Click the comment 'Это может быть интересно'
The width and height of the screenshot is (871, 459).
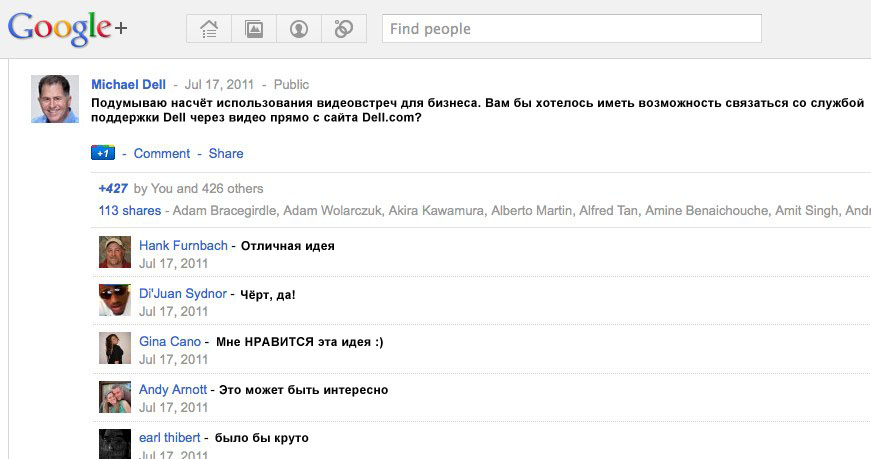tap(303, 390)
